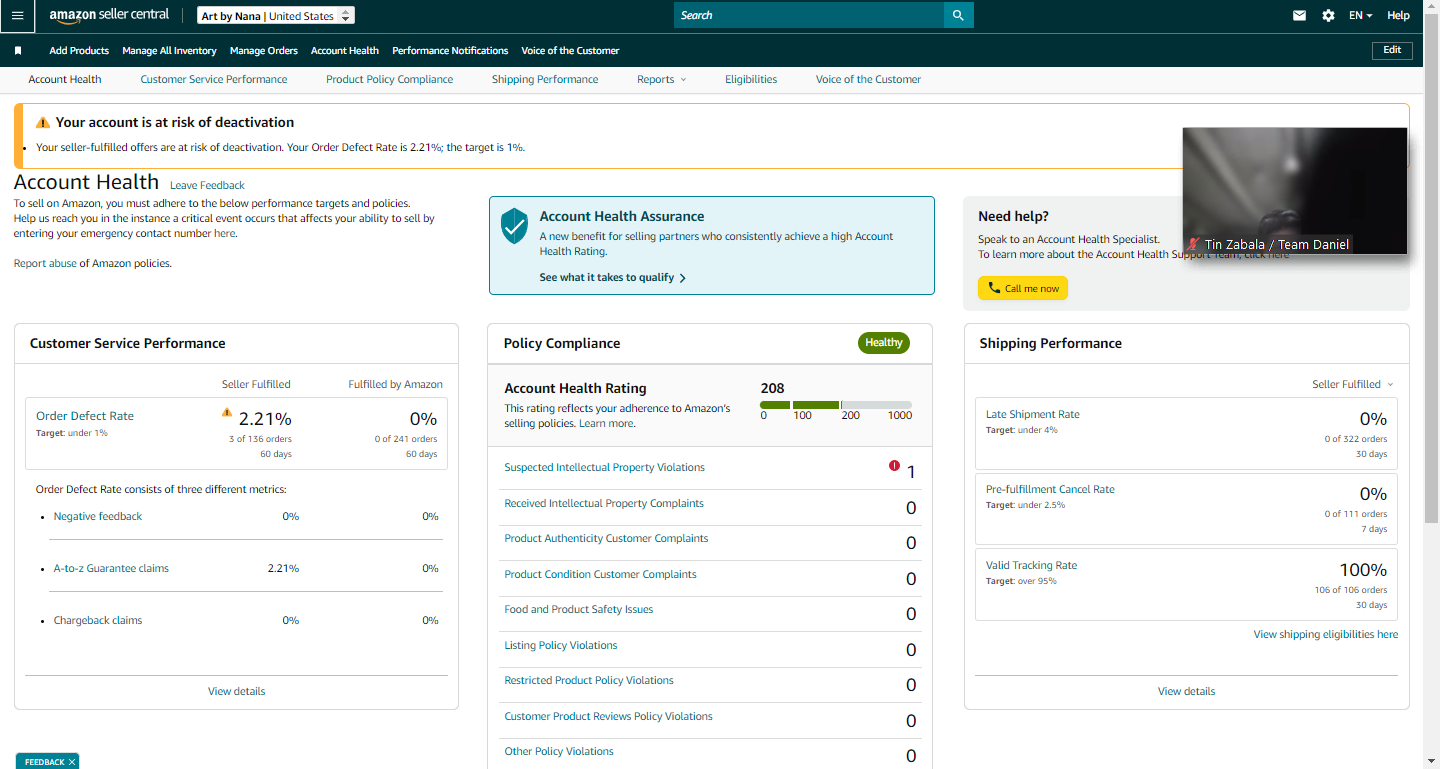
Task: Open A-to-z Guarantee claims link
Action: point(111,568)
